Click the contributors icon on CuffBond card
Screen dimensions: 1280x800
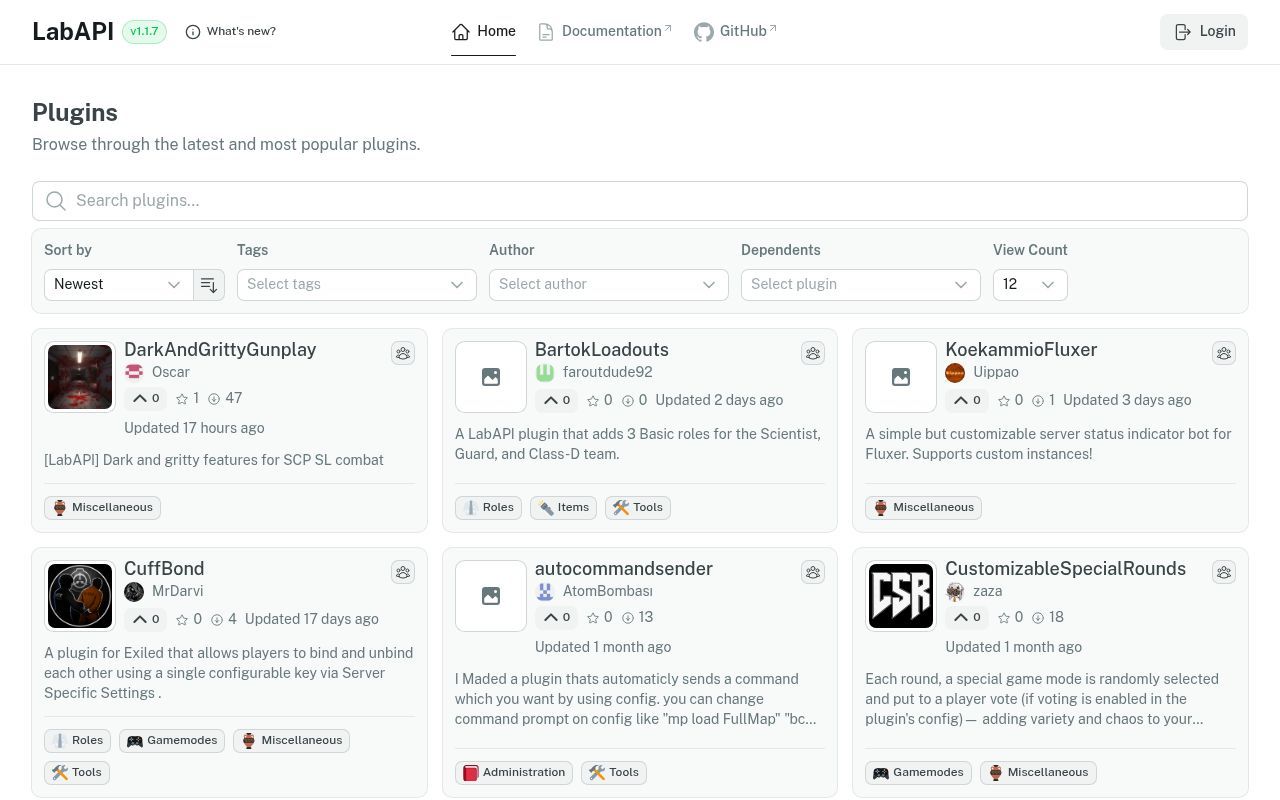pyautogui.click(x=403, y=572)
